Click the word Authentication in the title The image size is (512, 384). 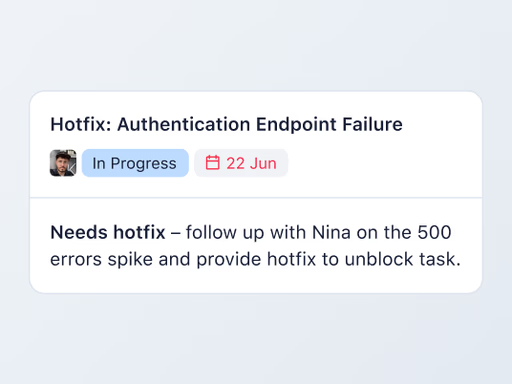184,124
